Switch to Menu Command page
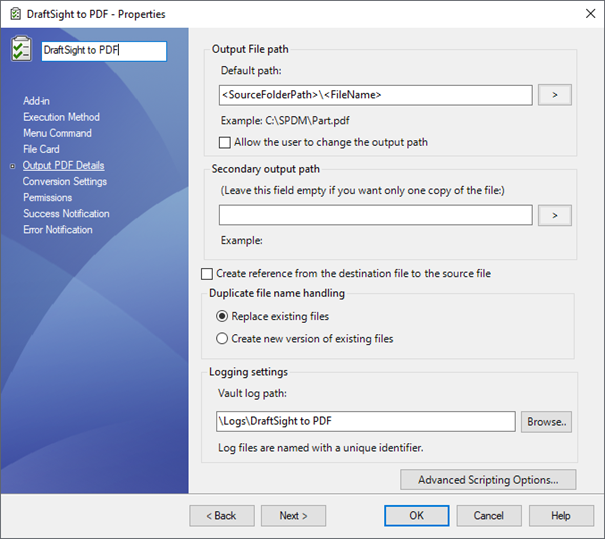Viewport: 605px width, 539px height. pyautogui.click(x=57, y=133)
